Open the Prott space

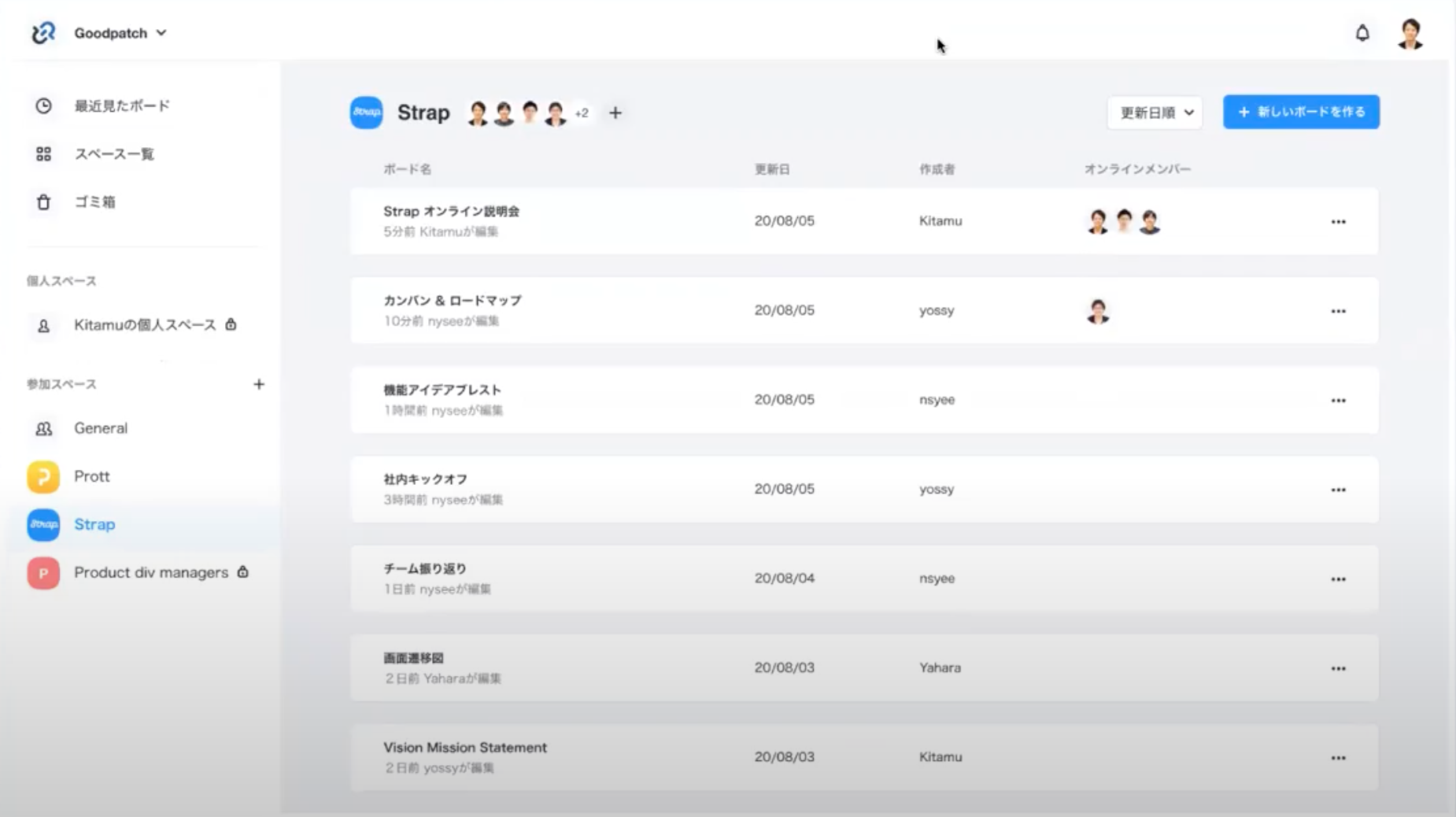(92, 476)
